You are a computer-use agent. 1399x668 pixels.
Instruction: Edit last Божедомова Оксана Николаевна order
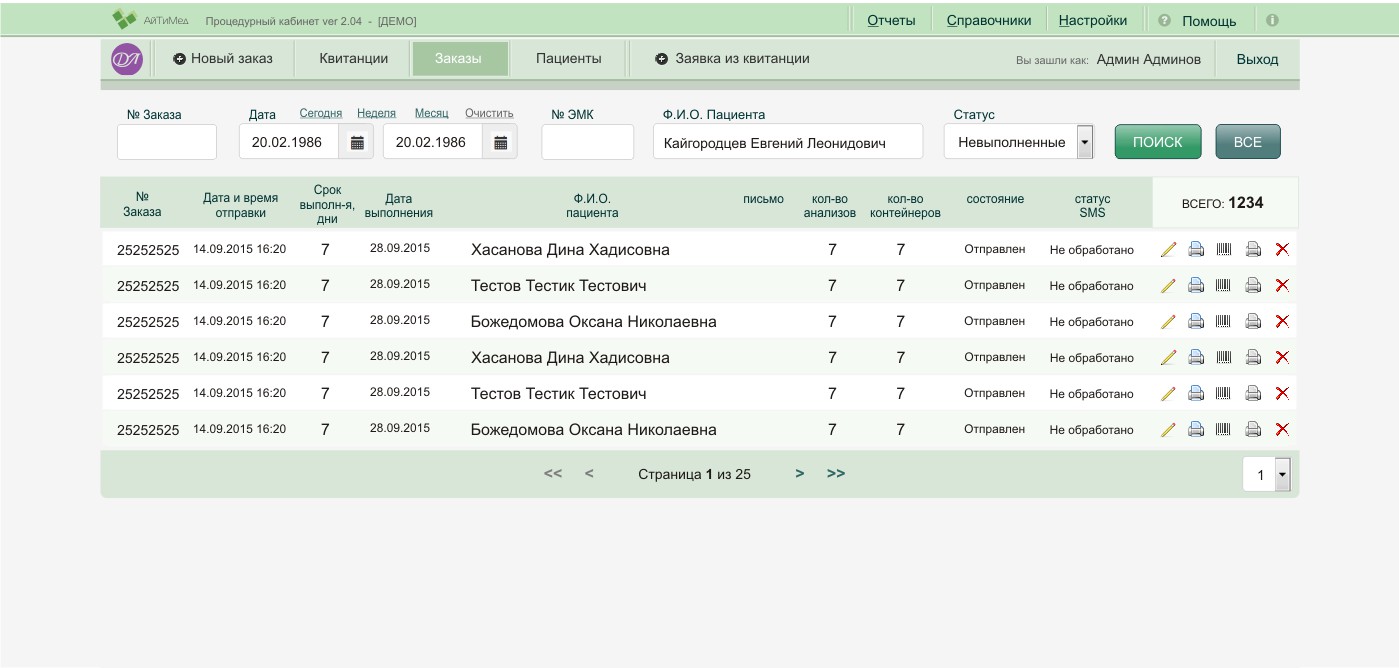point(1168,430)
